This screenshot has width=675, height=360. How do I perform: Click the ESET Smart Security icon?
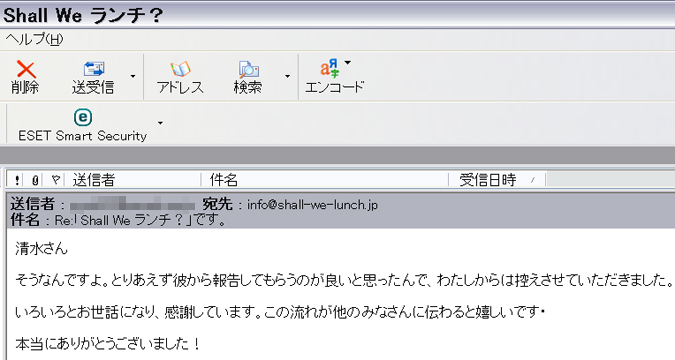point(83,117)
